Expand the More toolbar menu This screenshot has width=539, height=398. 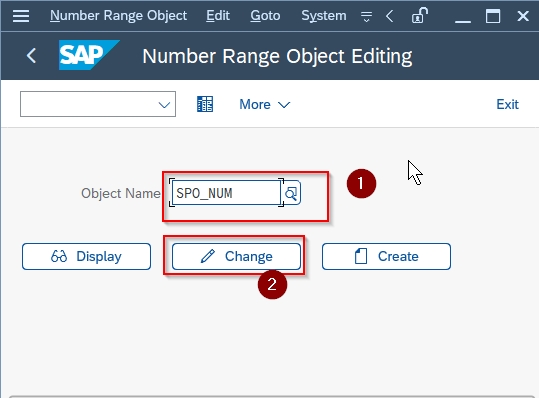pos(265,104)
